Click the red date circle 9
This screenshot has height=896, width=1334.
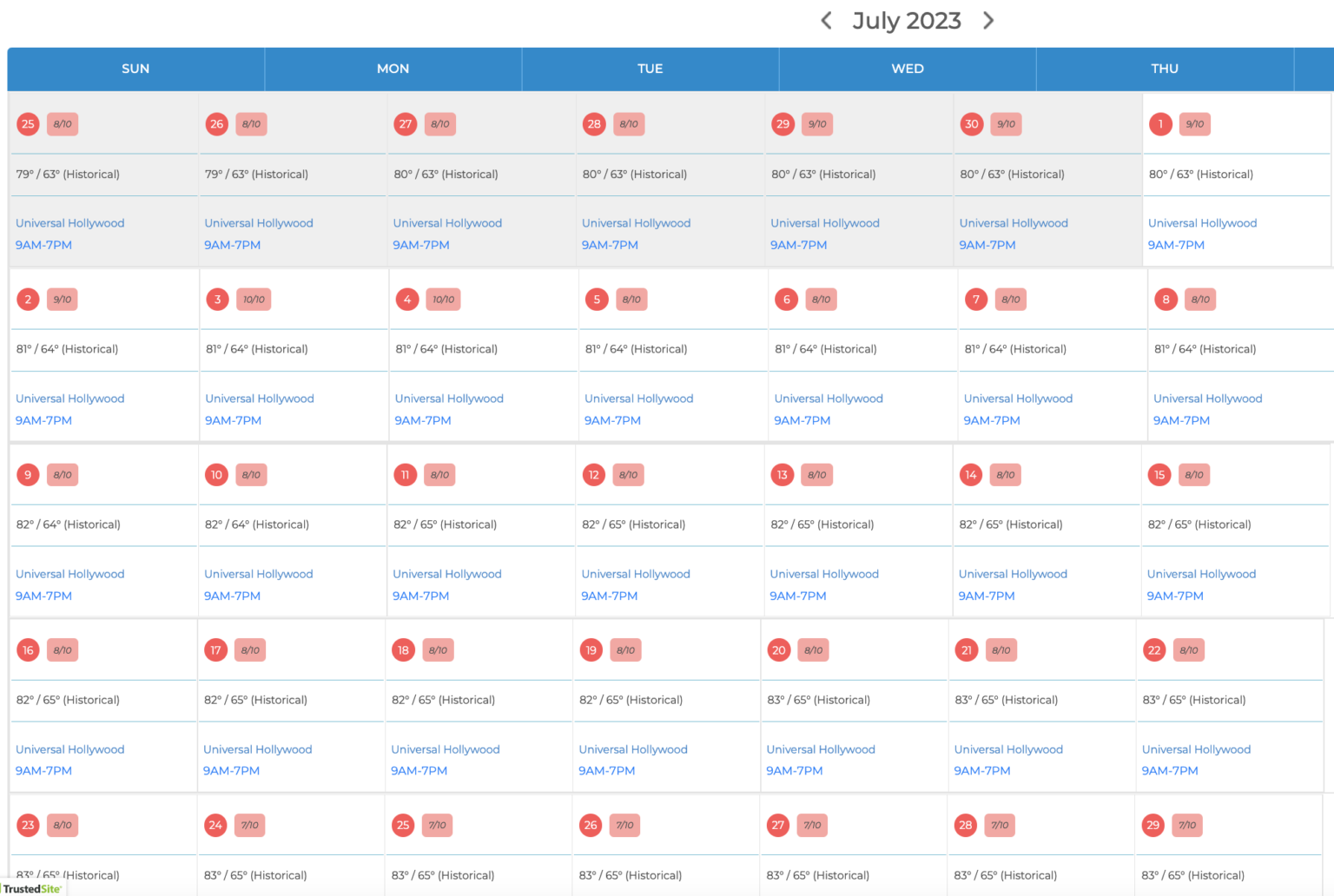pos(28,475)
